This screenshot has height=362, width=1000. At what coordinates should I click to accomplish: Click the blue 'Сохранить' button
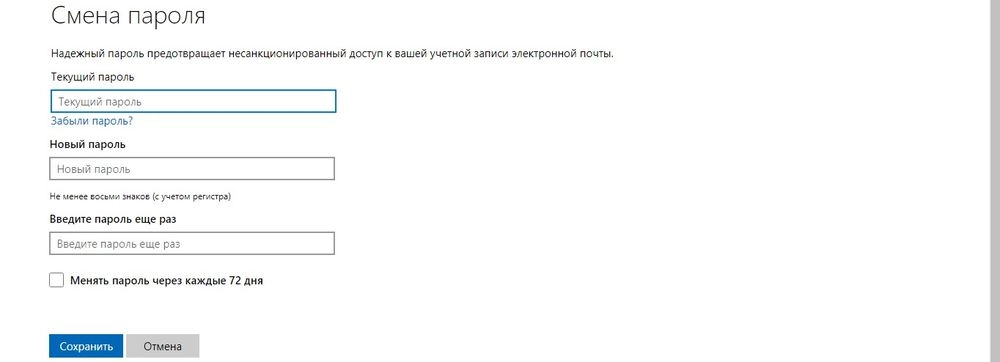point(86,346)
